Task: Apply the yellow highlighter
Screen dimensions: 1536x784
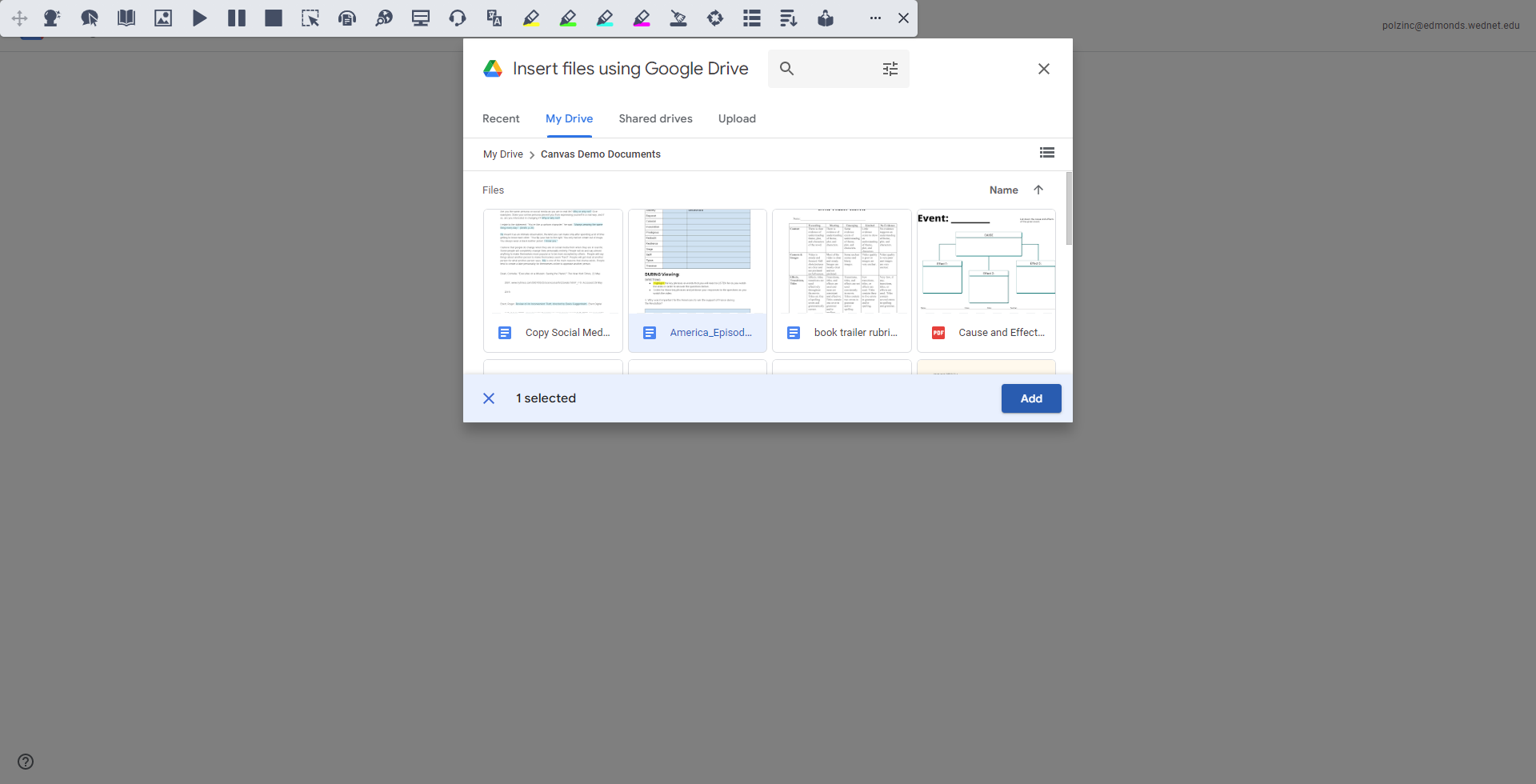Action: [531, 18]
